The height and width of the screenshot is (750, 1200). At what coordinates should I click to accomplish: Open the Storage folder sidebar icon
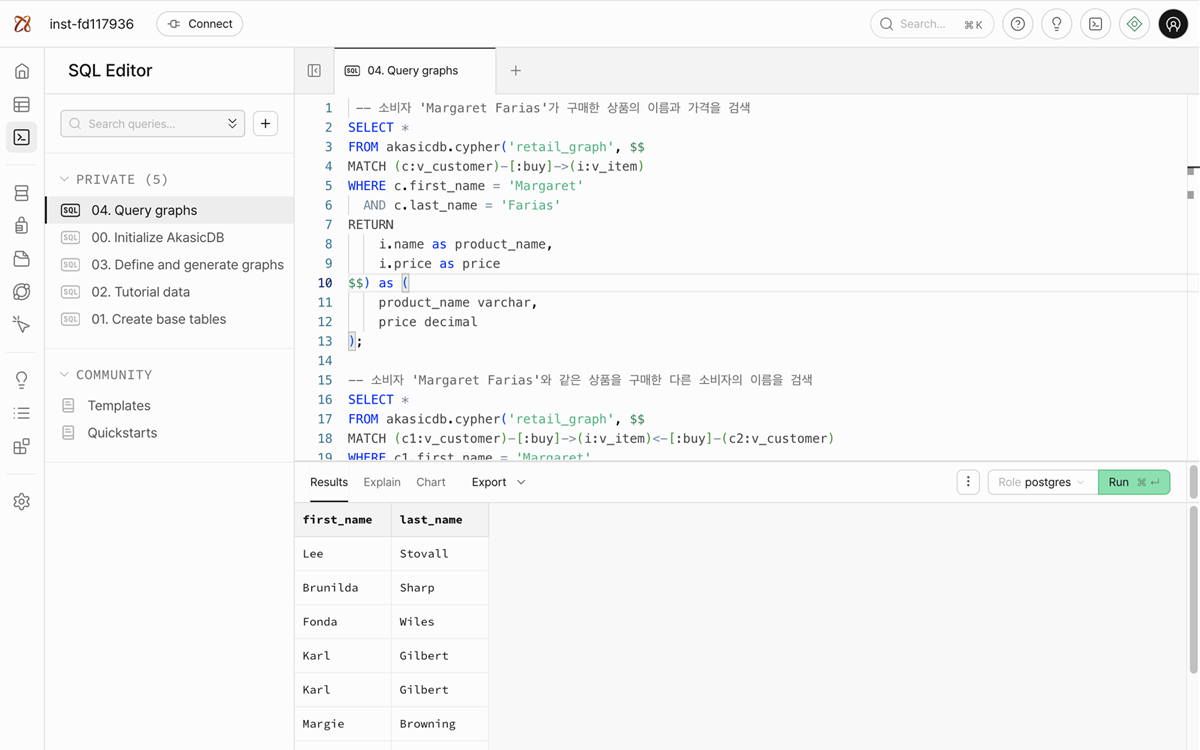tap(22, 259)
